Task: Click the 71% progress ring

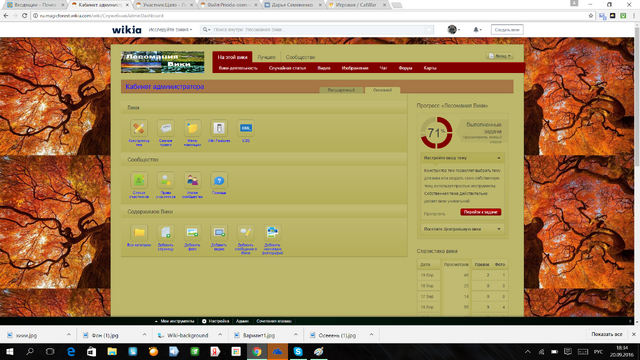Action: [436, 133]
